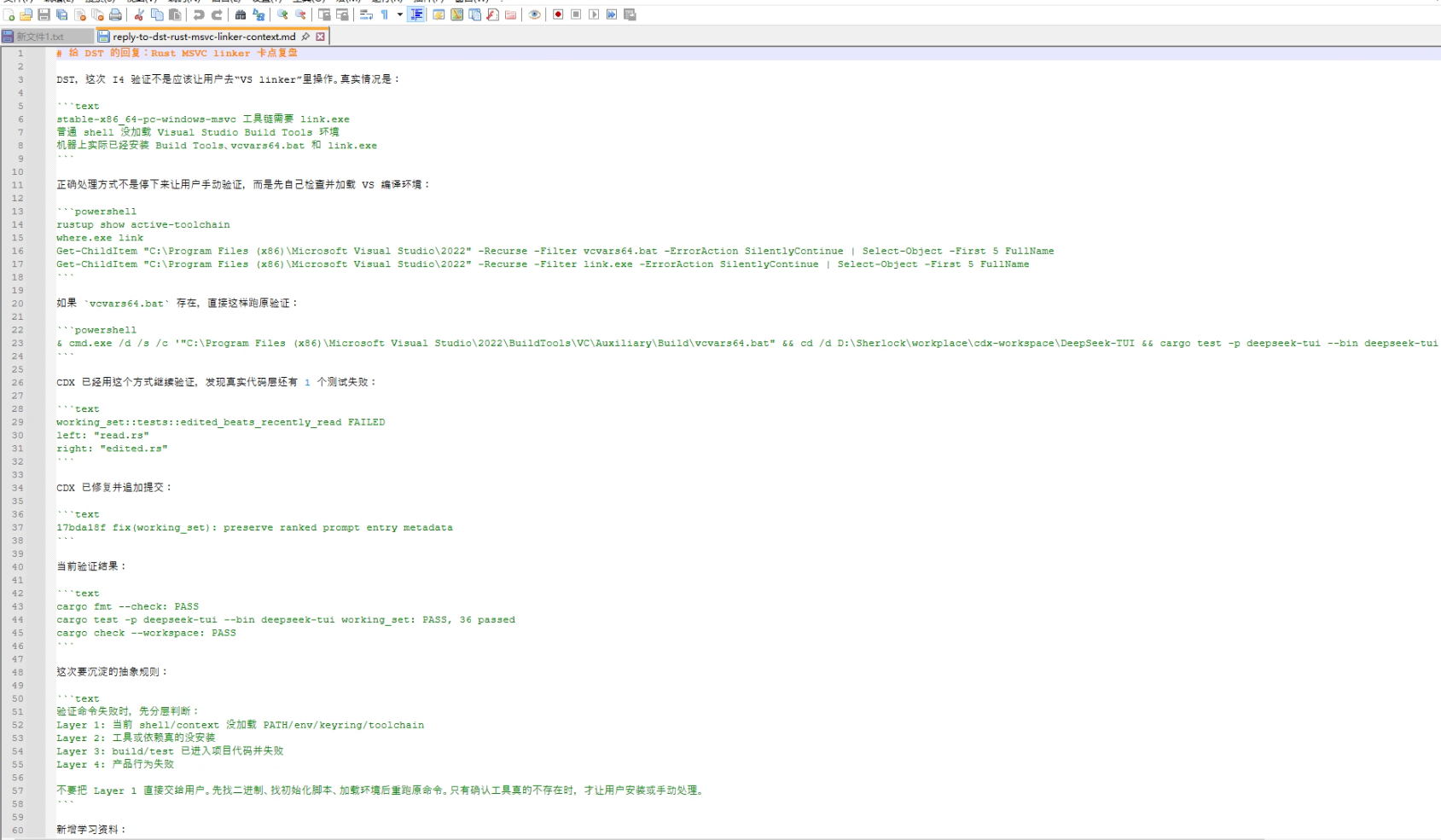The height and width of the screenshot is (840, 1441).
Task: Undo the last edit with the toolbar arrow
Action: pyautogui.click(x=199, y=14)
